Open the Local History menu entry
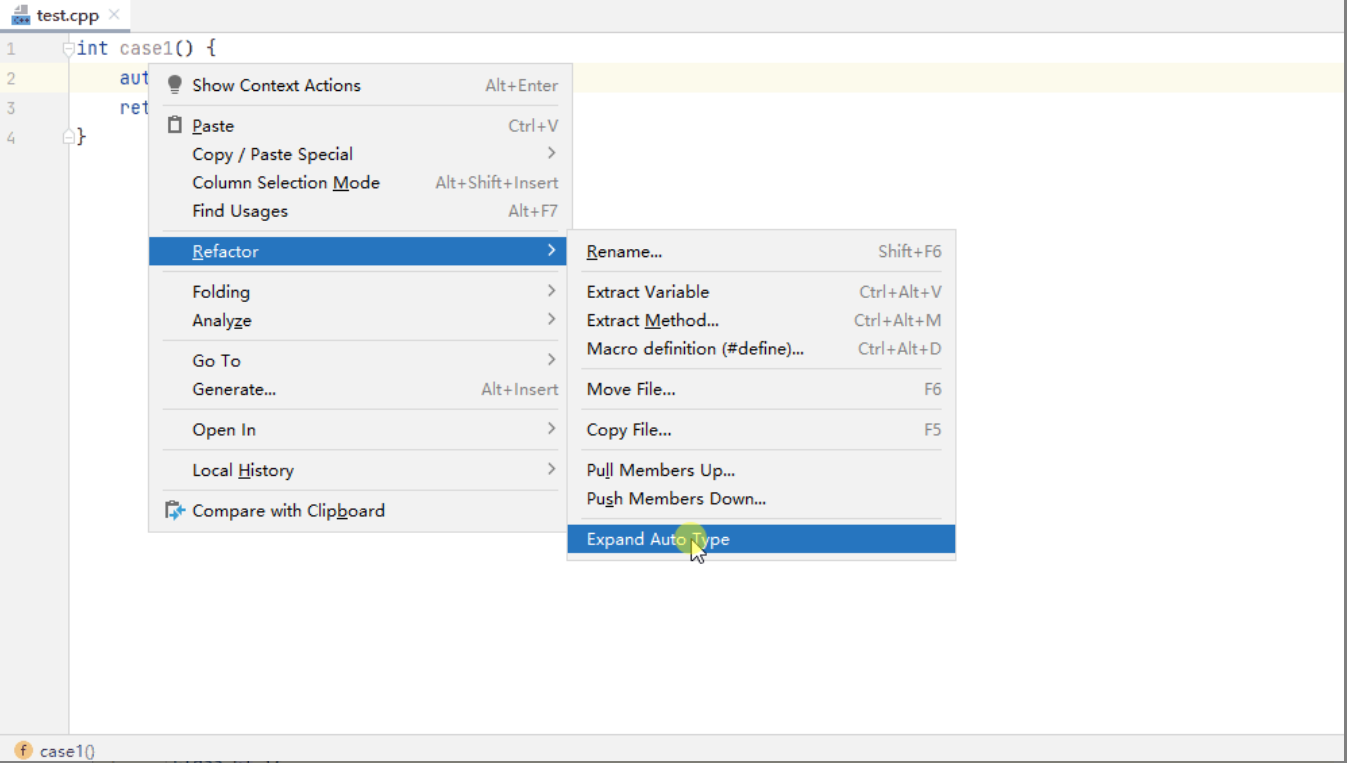1347x763 pixels. [x=360, y=470]
